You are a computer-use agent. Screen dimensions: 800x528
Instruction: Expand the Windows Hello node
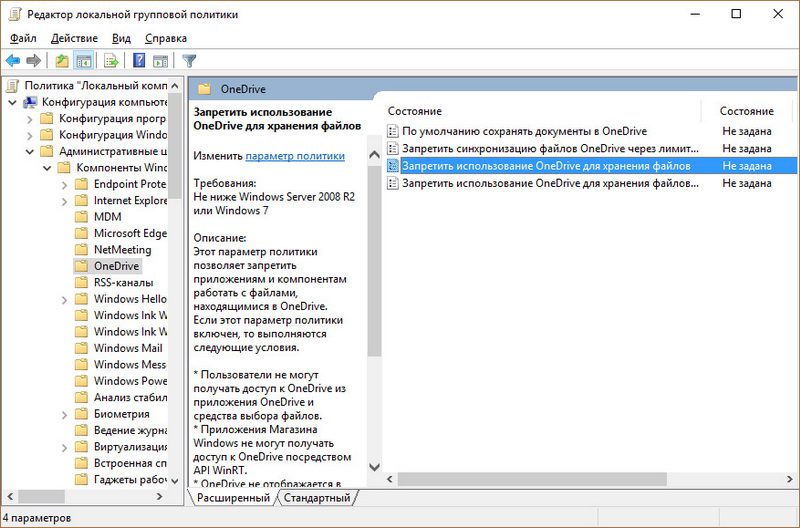64,300
